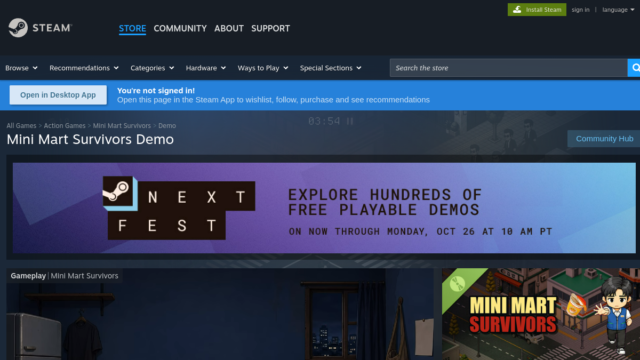Image resolution: width=640 pixels, height=360 pixels.
Task: Follow the Action Games breadcrumb
Action: [64, 126]
